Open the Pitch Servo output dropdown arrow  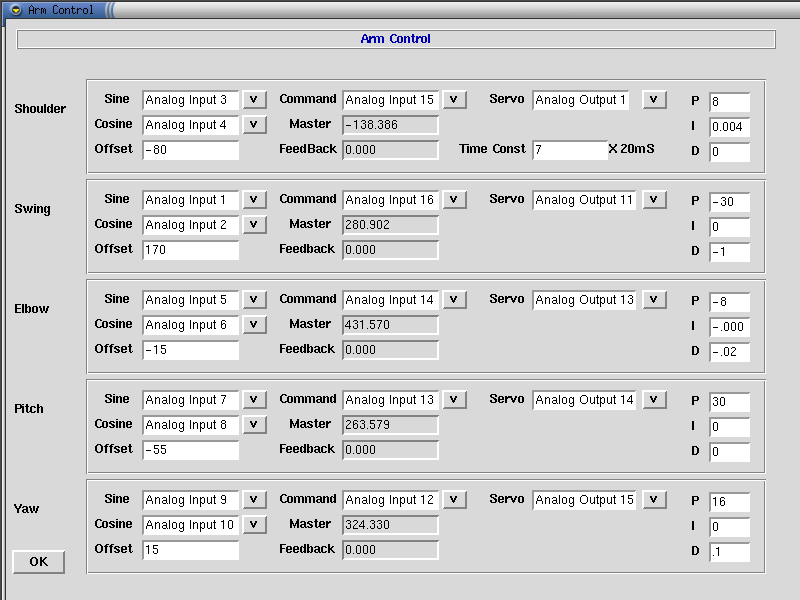pyautogui.click(x=654, y=399)
